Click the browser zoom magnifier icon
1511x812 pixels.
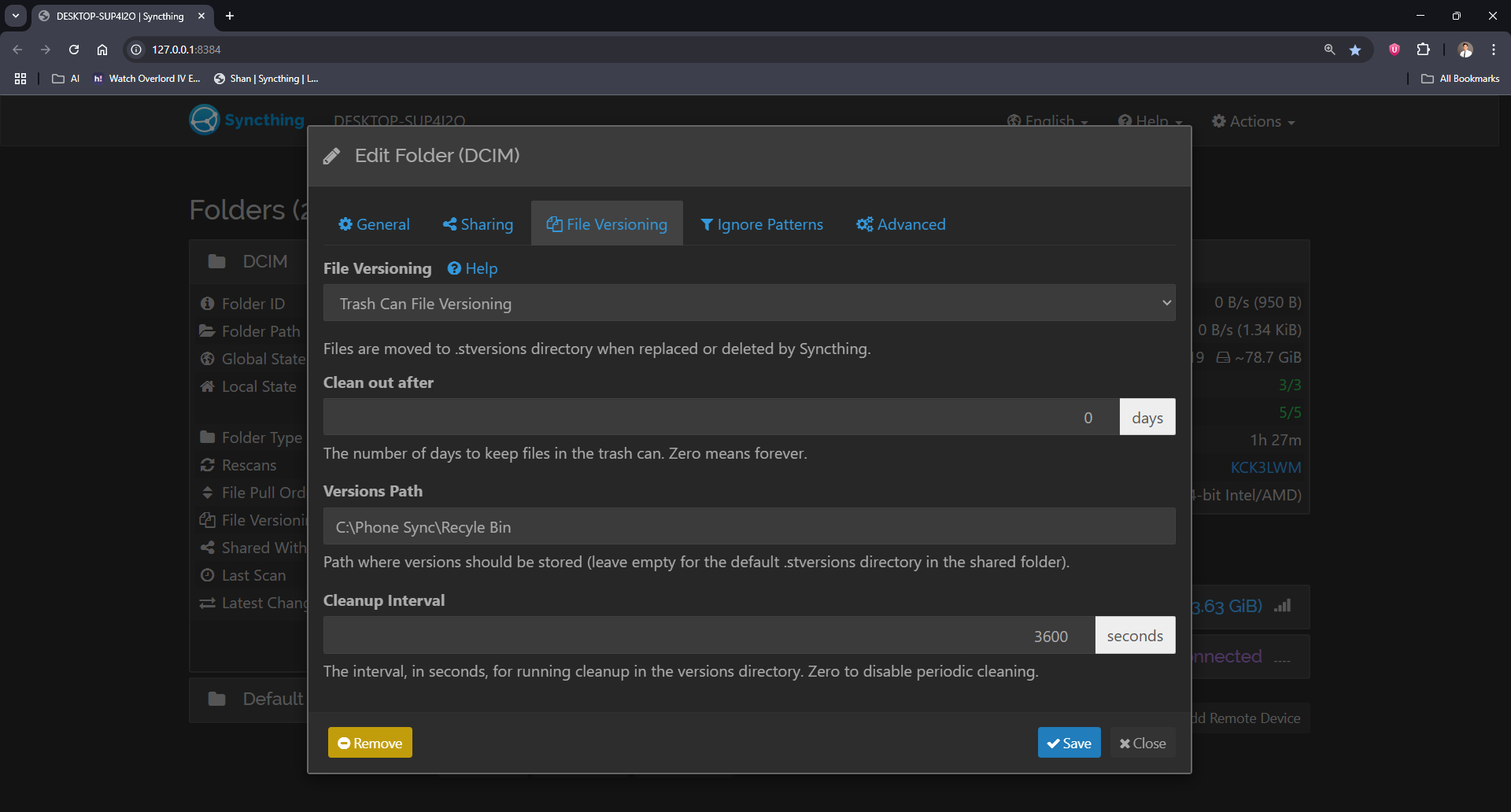pyautogui.click(x=1329, y=50)
